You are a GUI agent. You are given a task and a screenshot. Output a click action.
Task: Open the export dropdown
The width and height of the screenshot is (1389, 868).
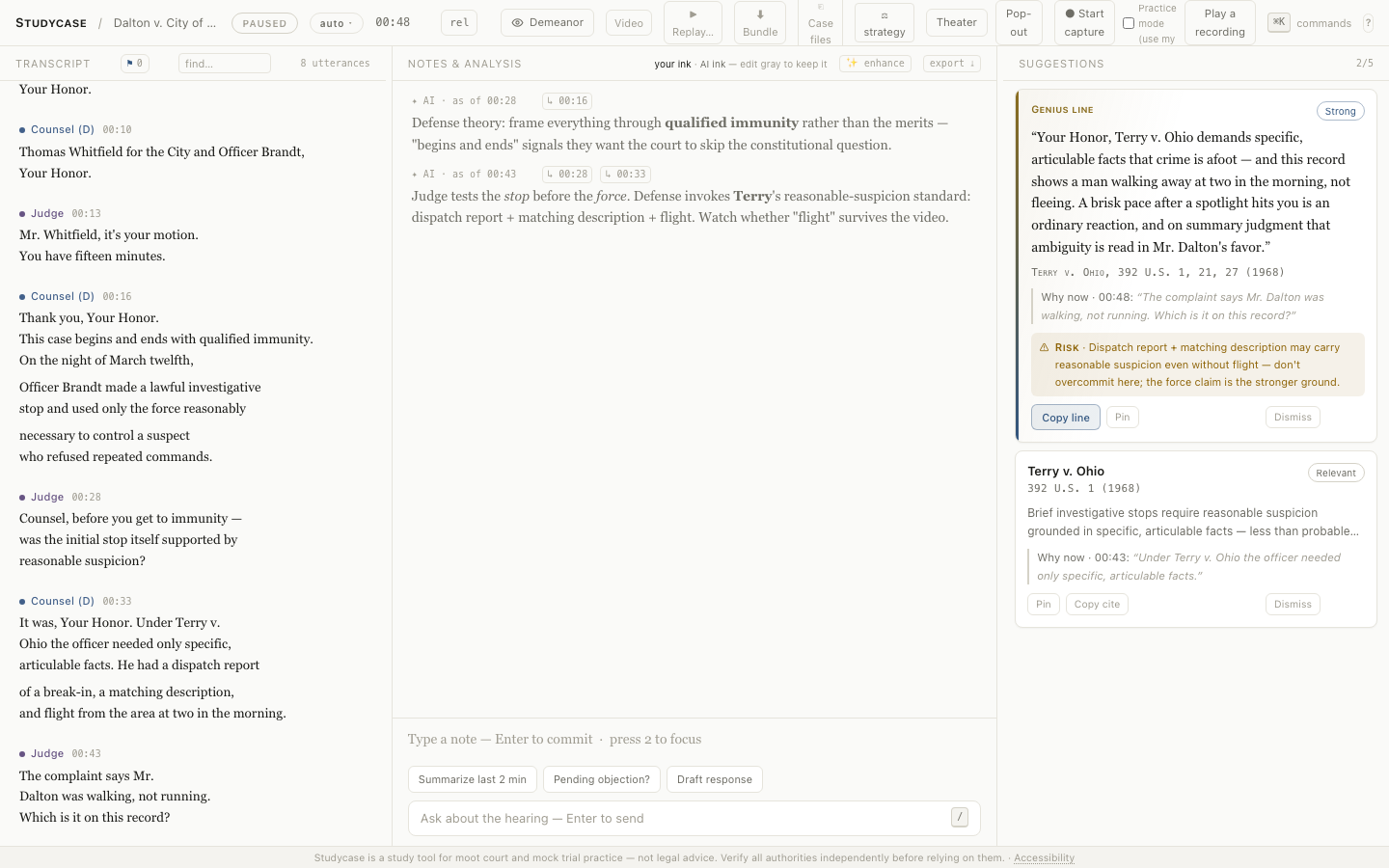(x=952, y=64)
